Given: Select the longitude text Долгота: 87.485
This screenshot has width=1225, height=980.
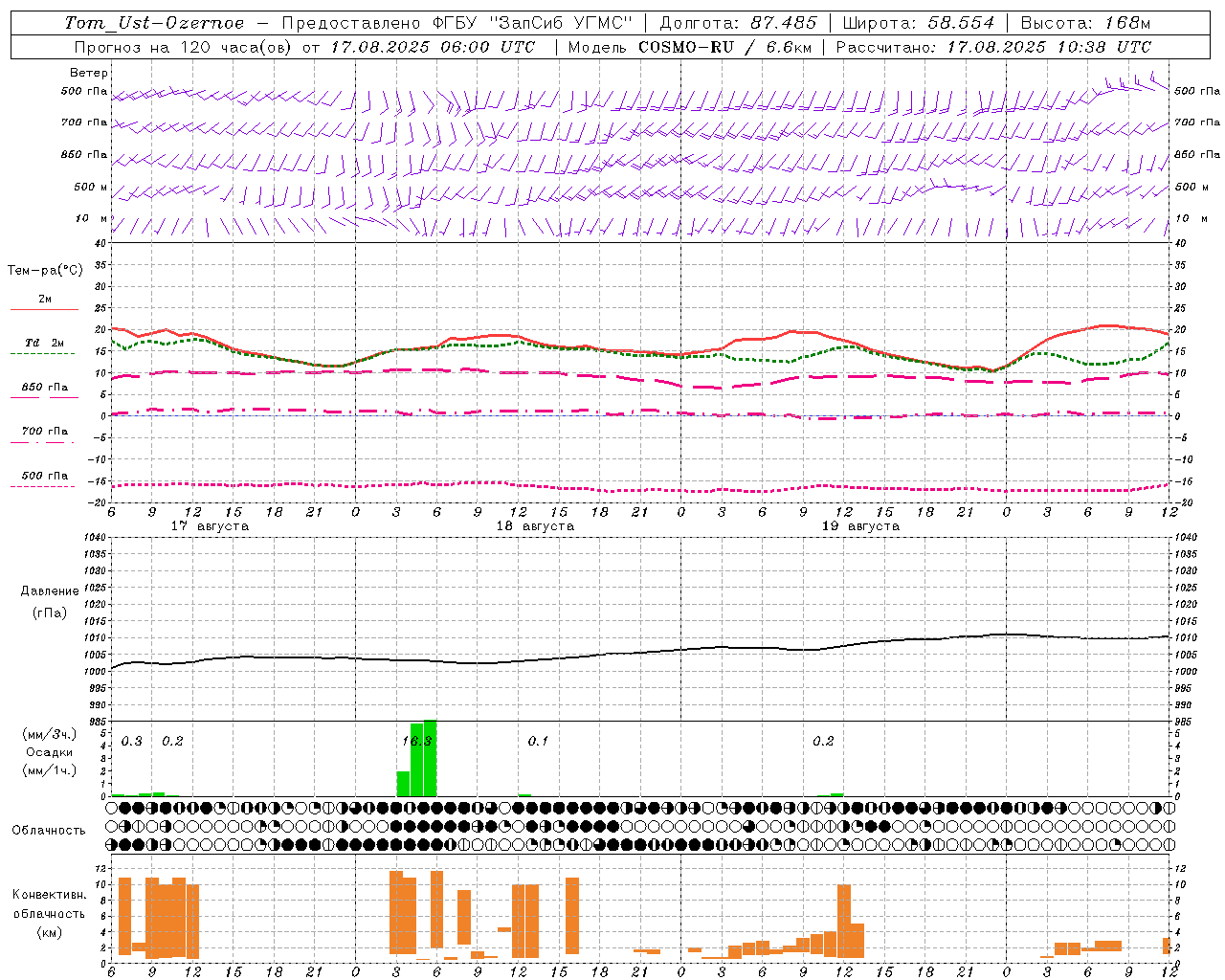Looking at the screenshot, I should 739,23.
